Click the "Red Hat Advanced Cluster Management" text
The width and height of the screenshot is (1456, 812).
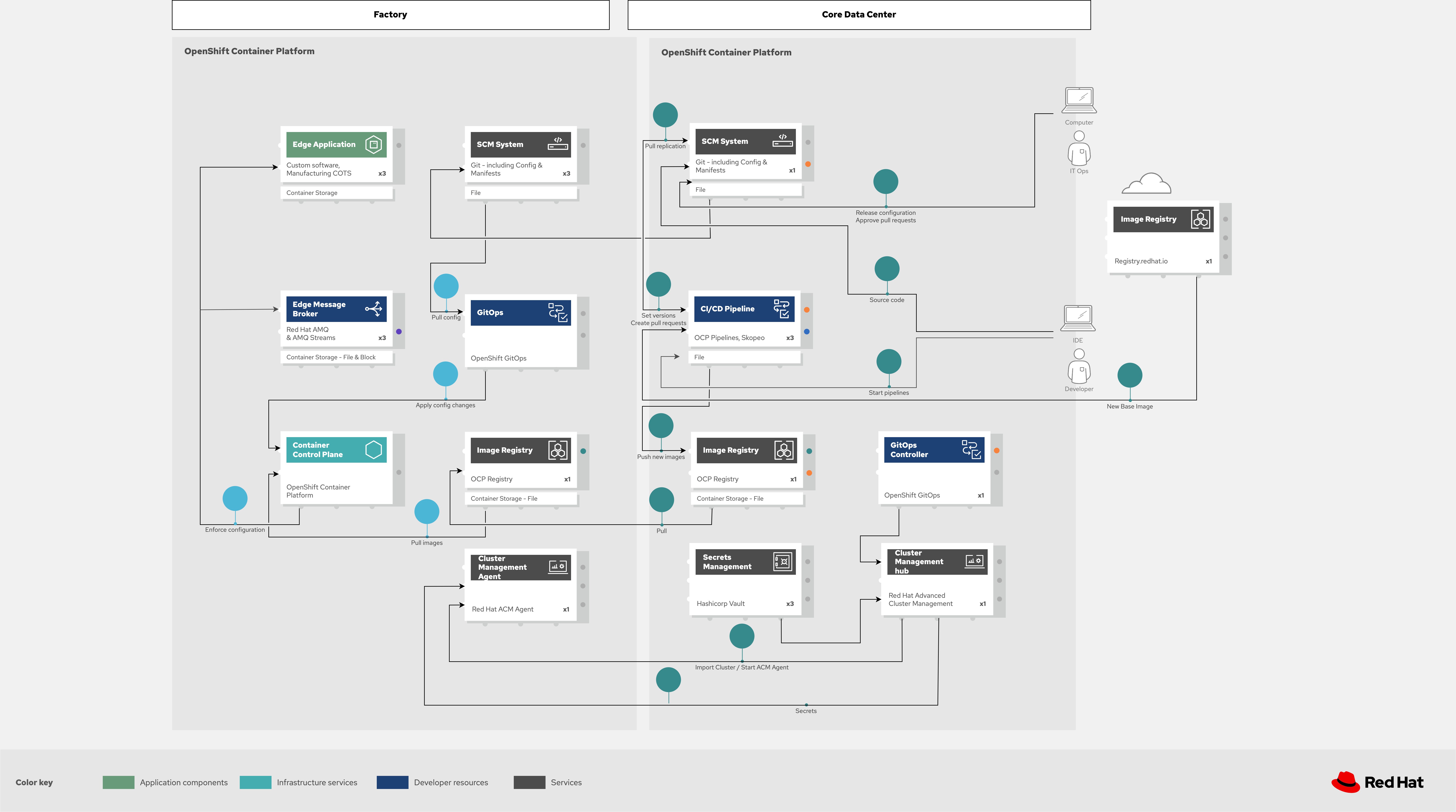coord(920,599)
